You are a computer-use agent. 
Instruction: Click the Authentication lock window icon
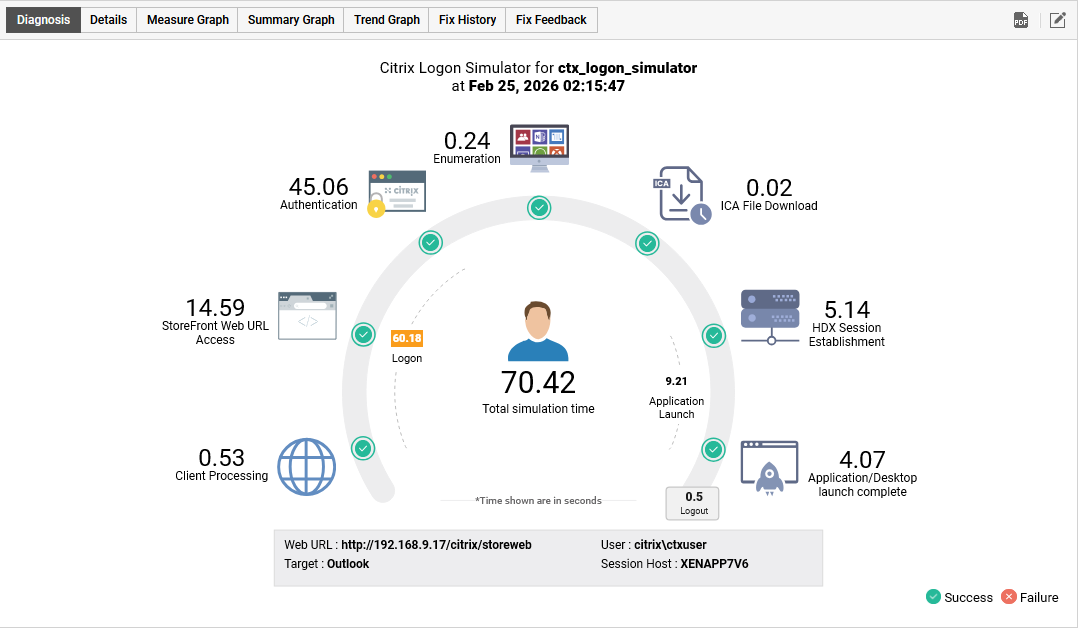pos(396,193)
